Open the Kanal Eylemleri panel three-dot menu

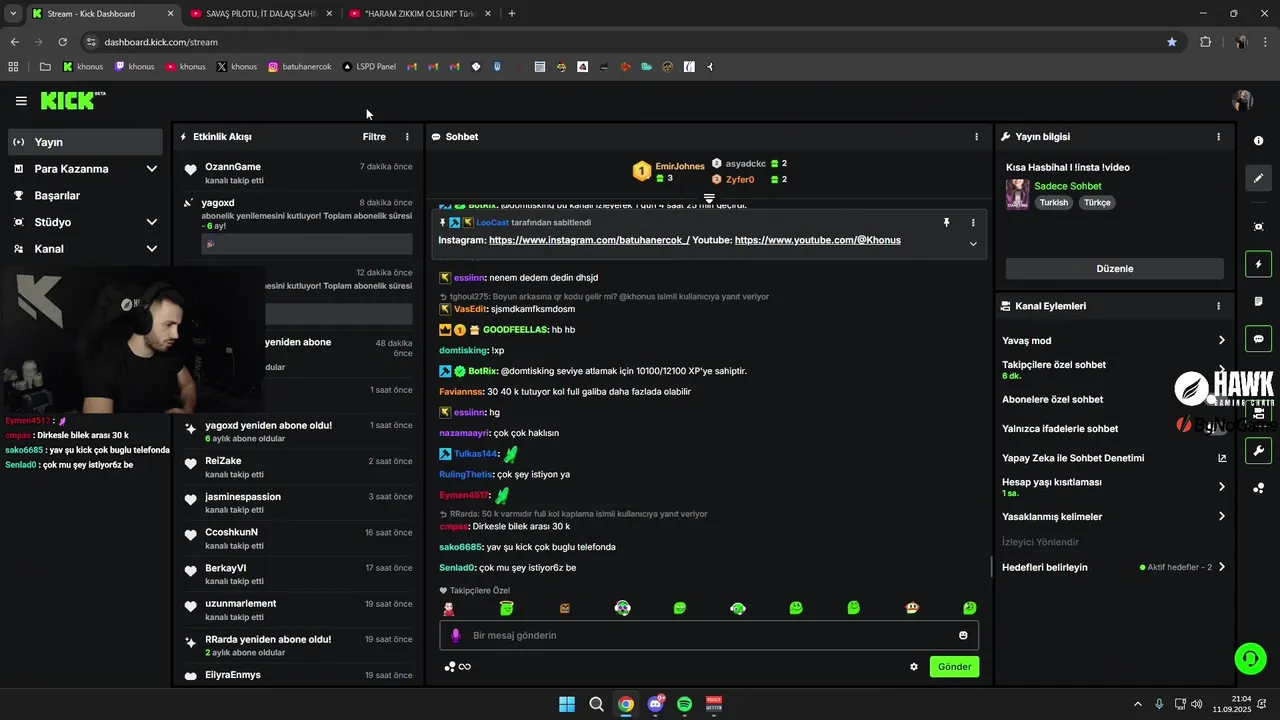tap(1218, 306)
